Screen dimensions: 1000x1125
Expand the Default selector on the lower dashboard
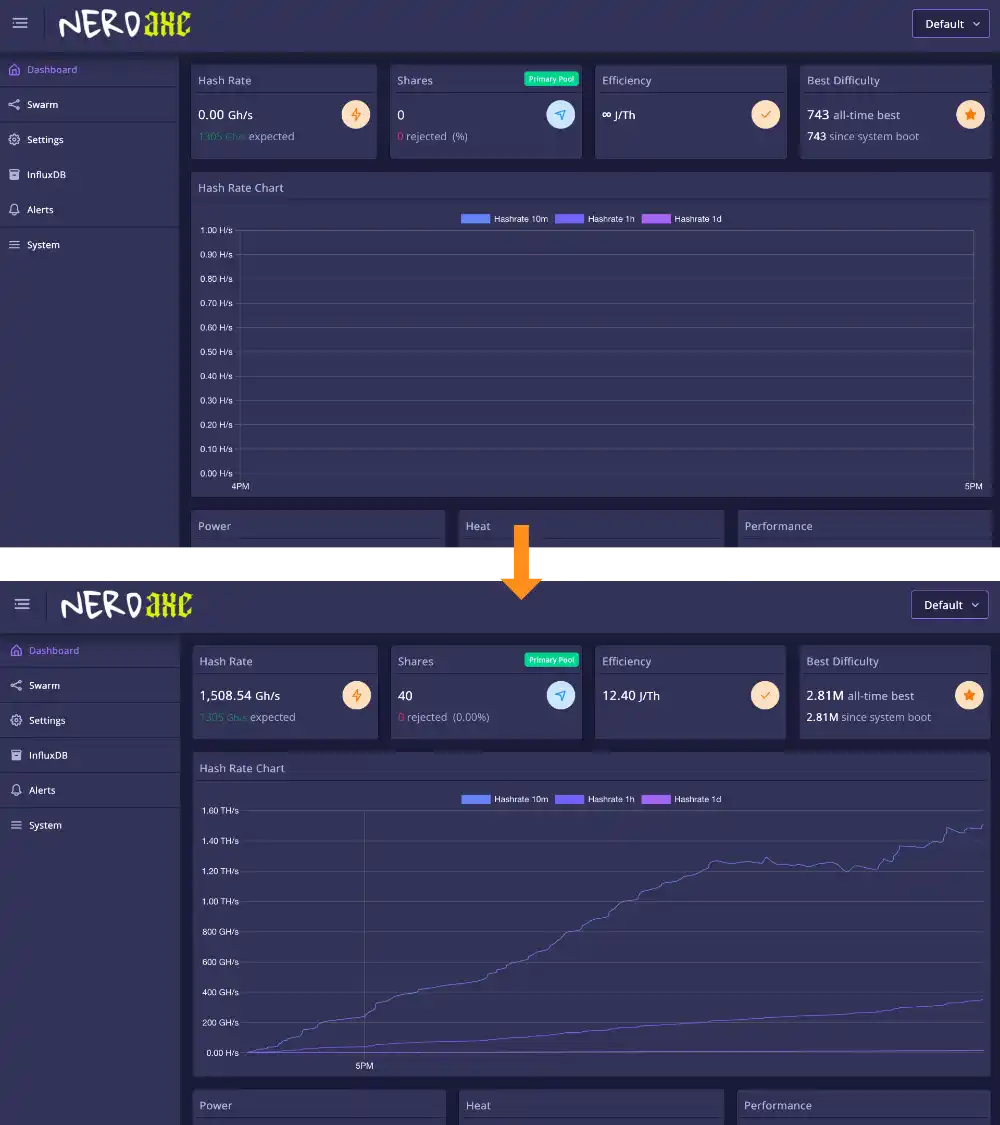949,604
